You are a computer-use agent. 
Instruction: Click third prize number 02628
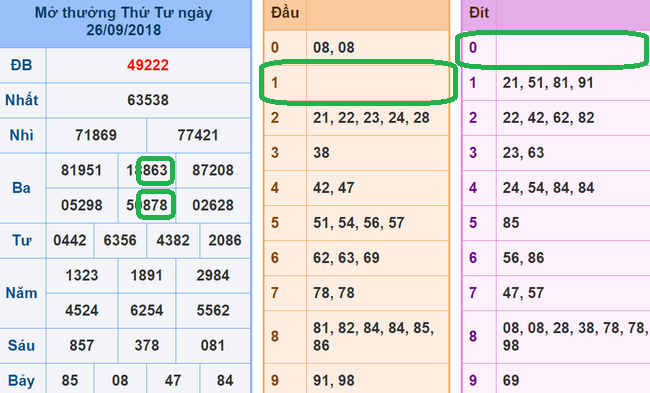click(213, 205)
